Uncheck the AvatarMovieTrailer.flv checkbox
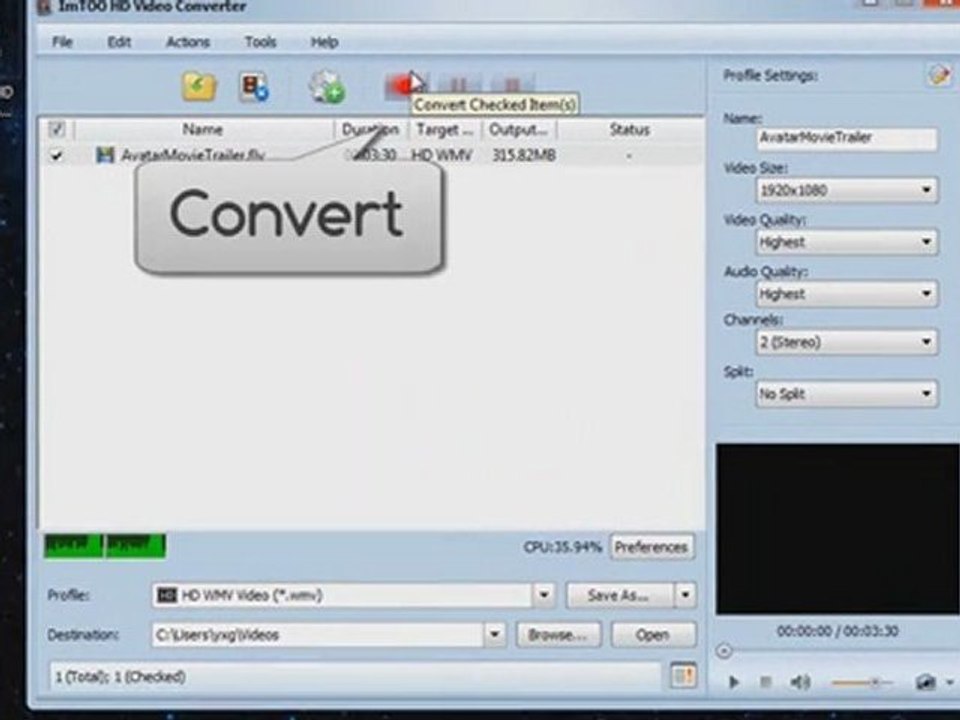 56,156
